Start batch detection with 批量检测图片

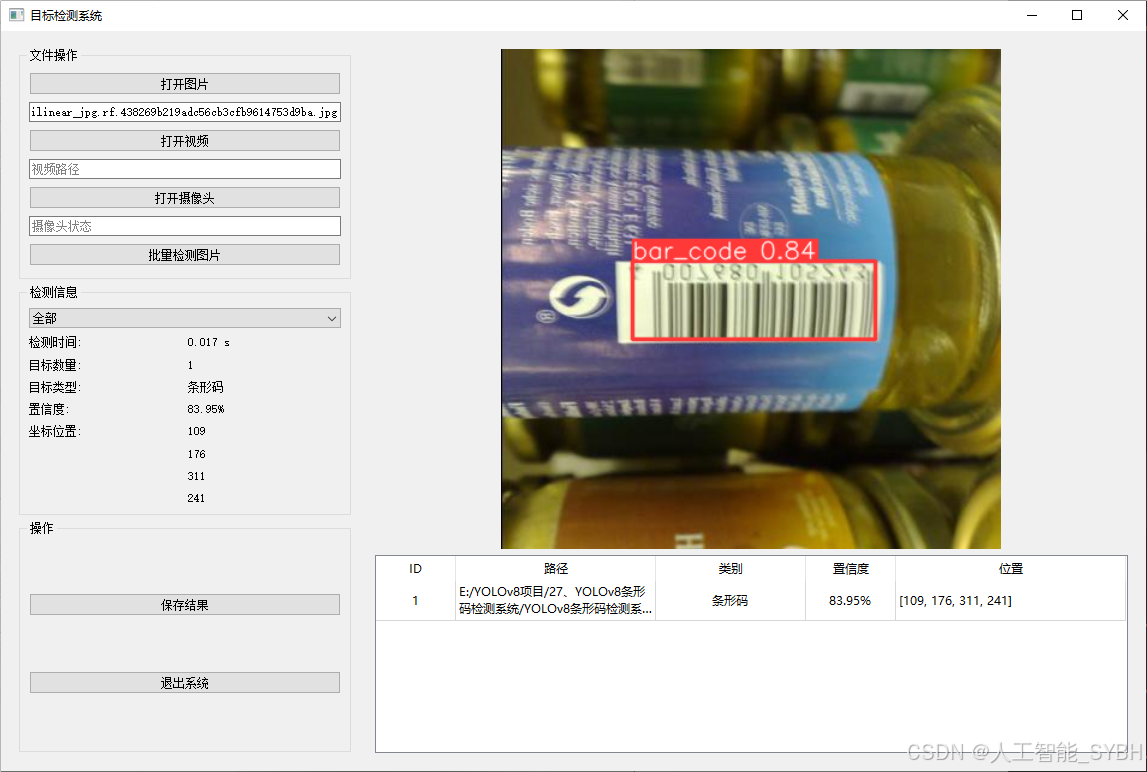pyautogui.click(x=184, y=255)
